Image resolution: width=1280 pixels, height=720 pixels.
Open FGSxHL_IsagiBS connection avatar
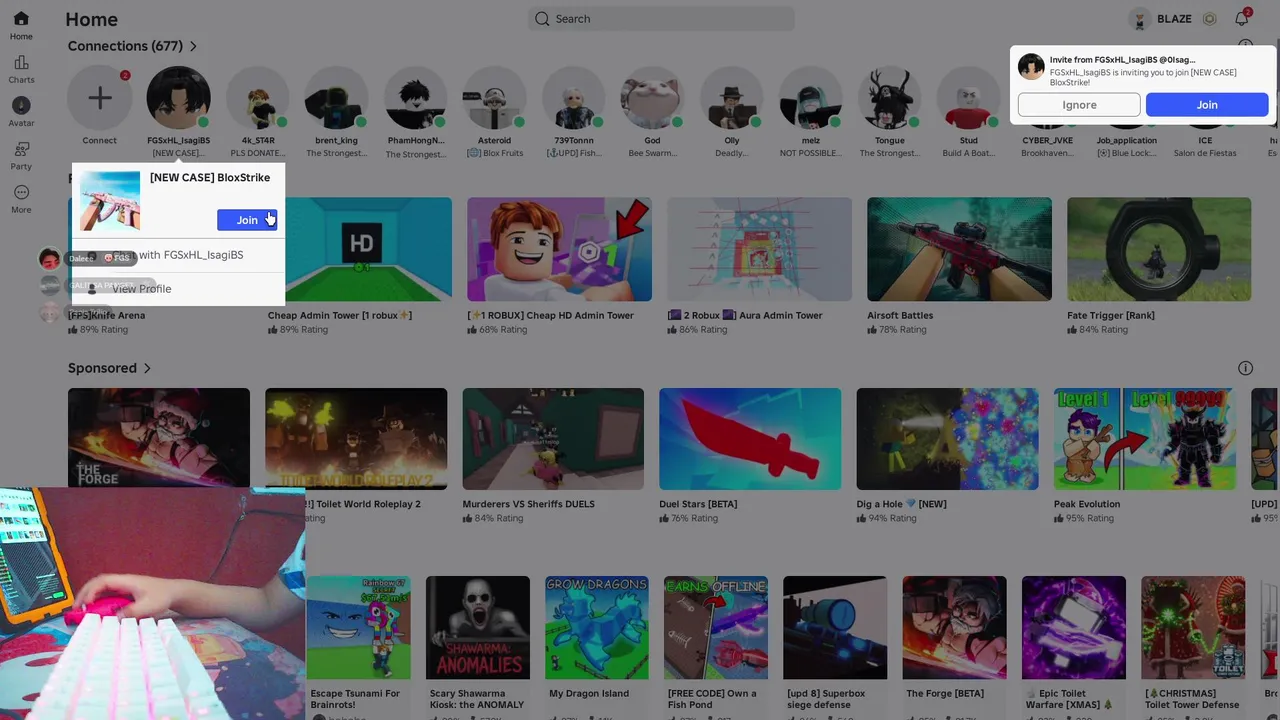[178, 98]
